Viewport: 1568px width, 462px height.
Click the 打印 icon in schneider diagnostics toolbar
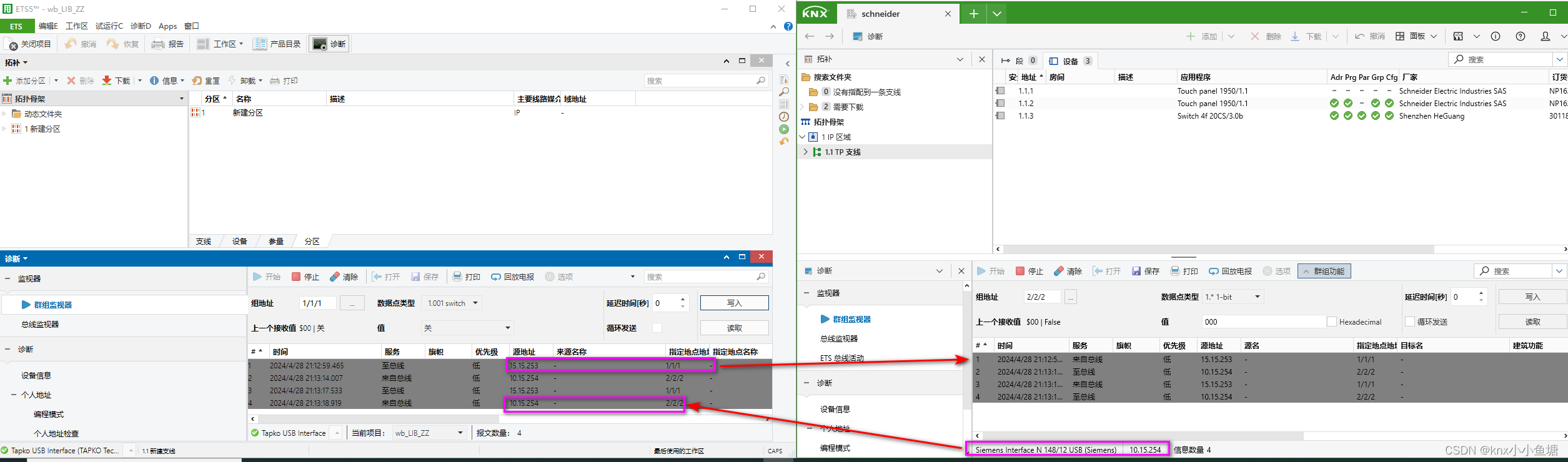pyautogui.click(x=1175, y=271)
